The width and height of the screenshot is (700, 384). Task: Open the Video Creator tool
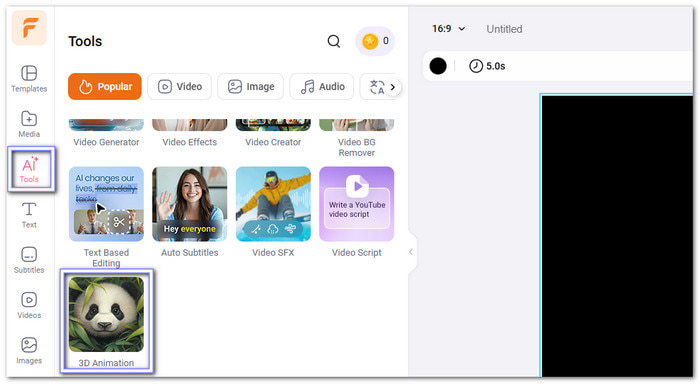tap(273, 133)
